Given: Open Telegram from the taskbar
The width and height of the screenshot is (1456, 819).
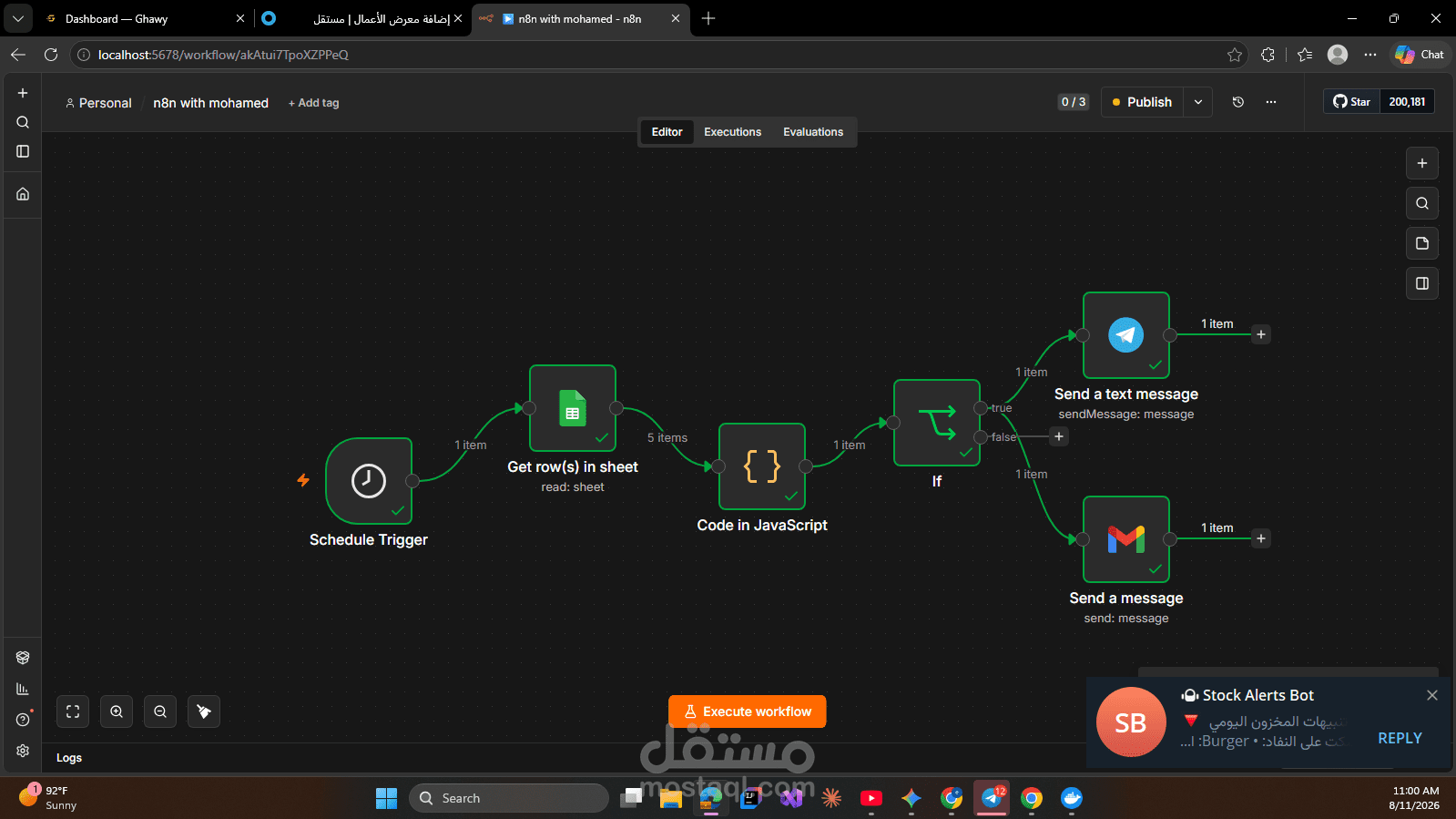Looking at the screenshot, I should [992, 798].
